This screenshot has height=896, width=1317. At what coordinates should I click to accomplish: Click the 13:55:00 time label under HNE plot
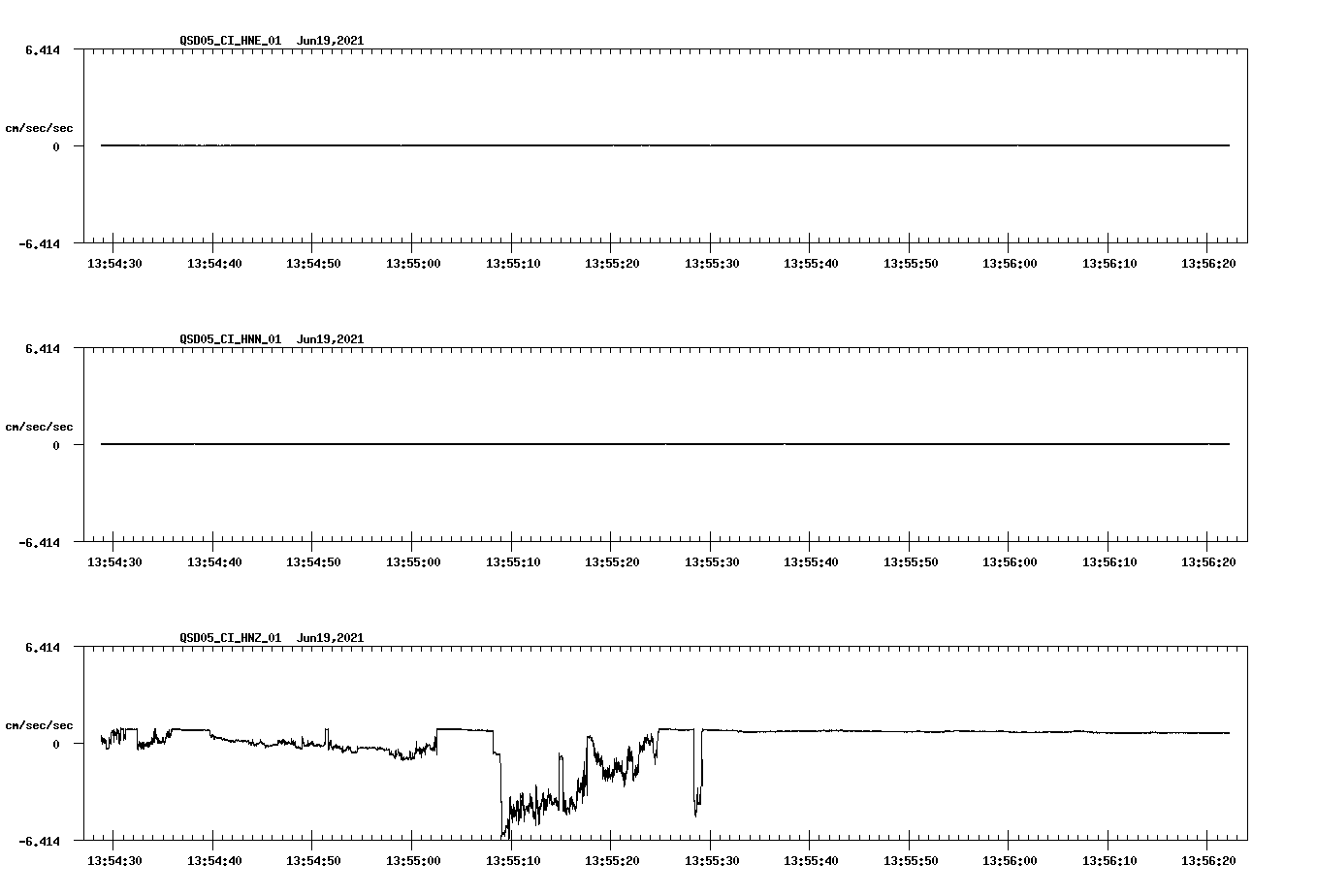(x=413, y=264)
